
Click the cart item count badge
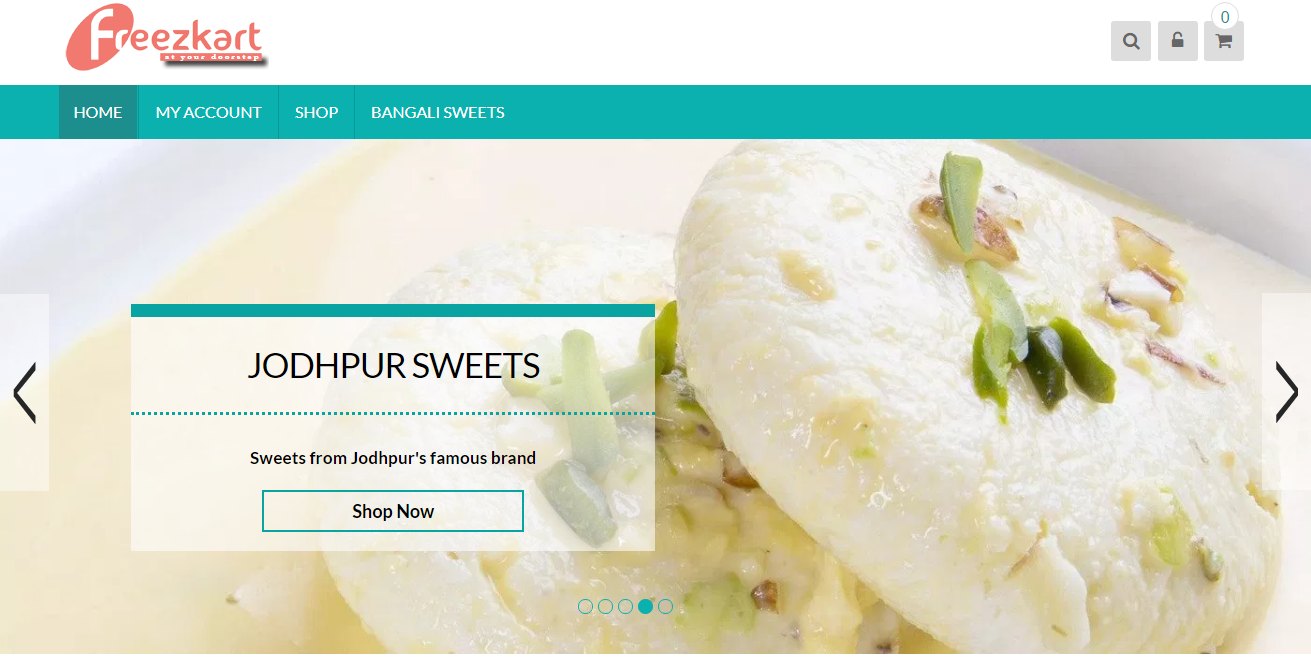[1225, 17]
